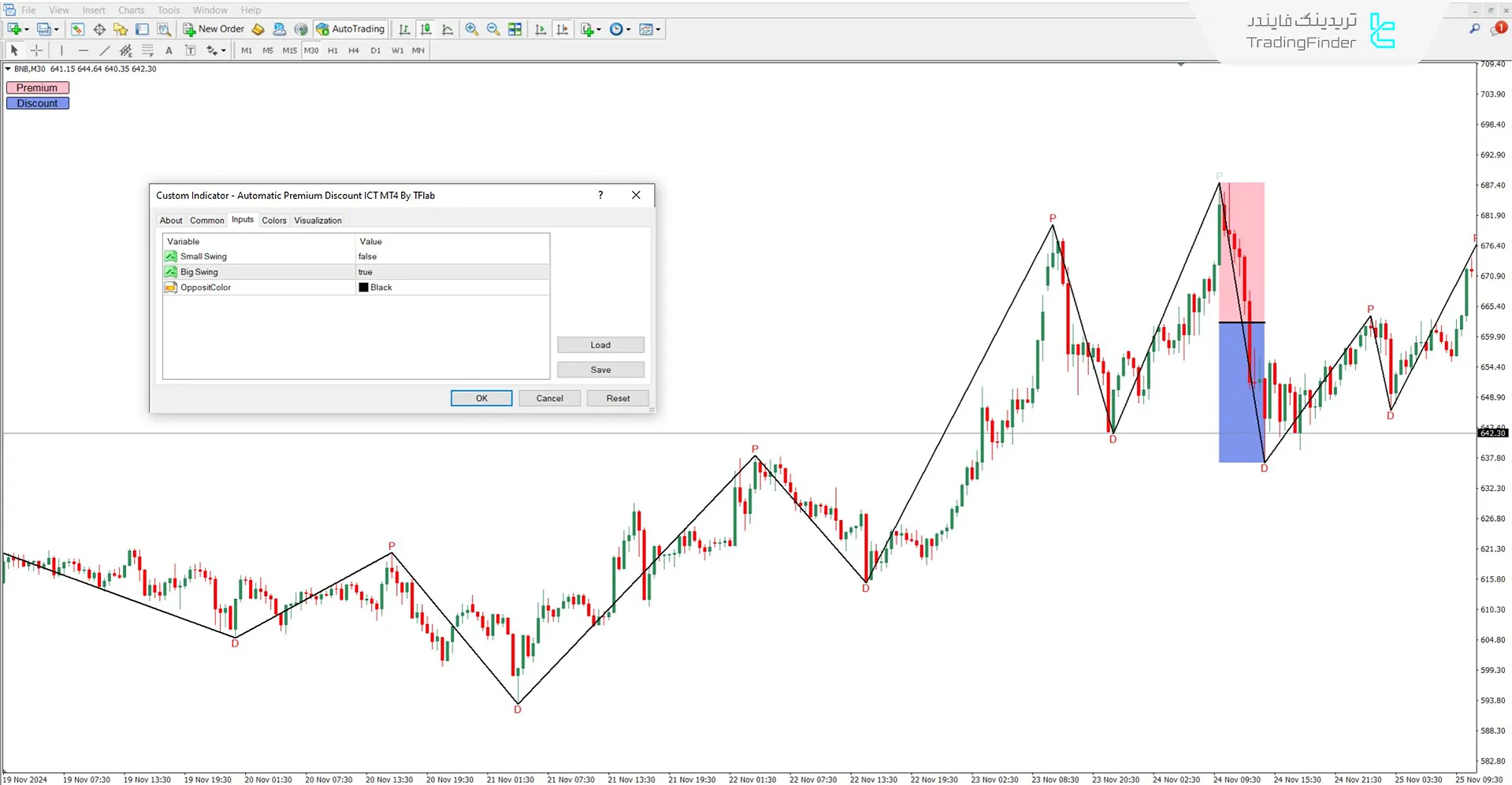Image resolution: width=1512 pixels, height=785 pixels.
Task: Click the tile windows icon
Action: pyautogui.click(x=515, y=29)
